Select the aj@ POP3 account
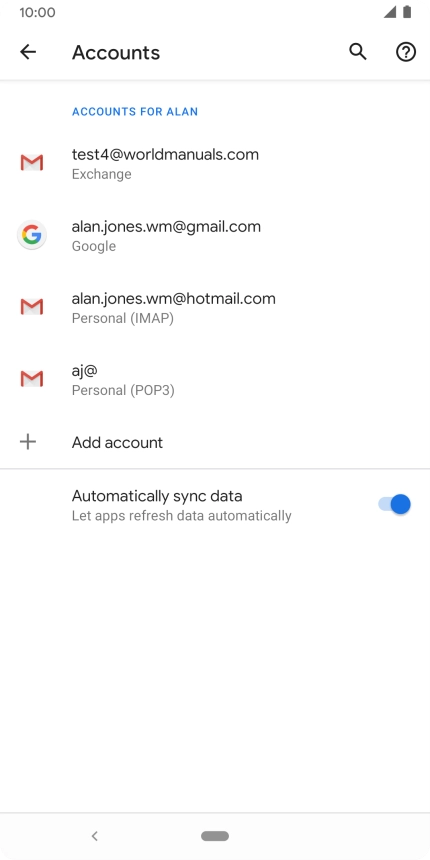The image size is (430, 860). tap(215, 379)
